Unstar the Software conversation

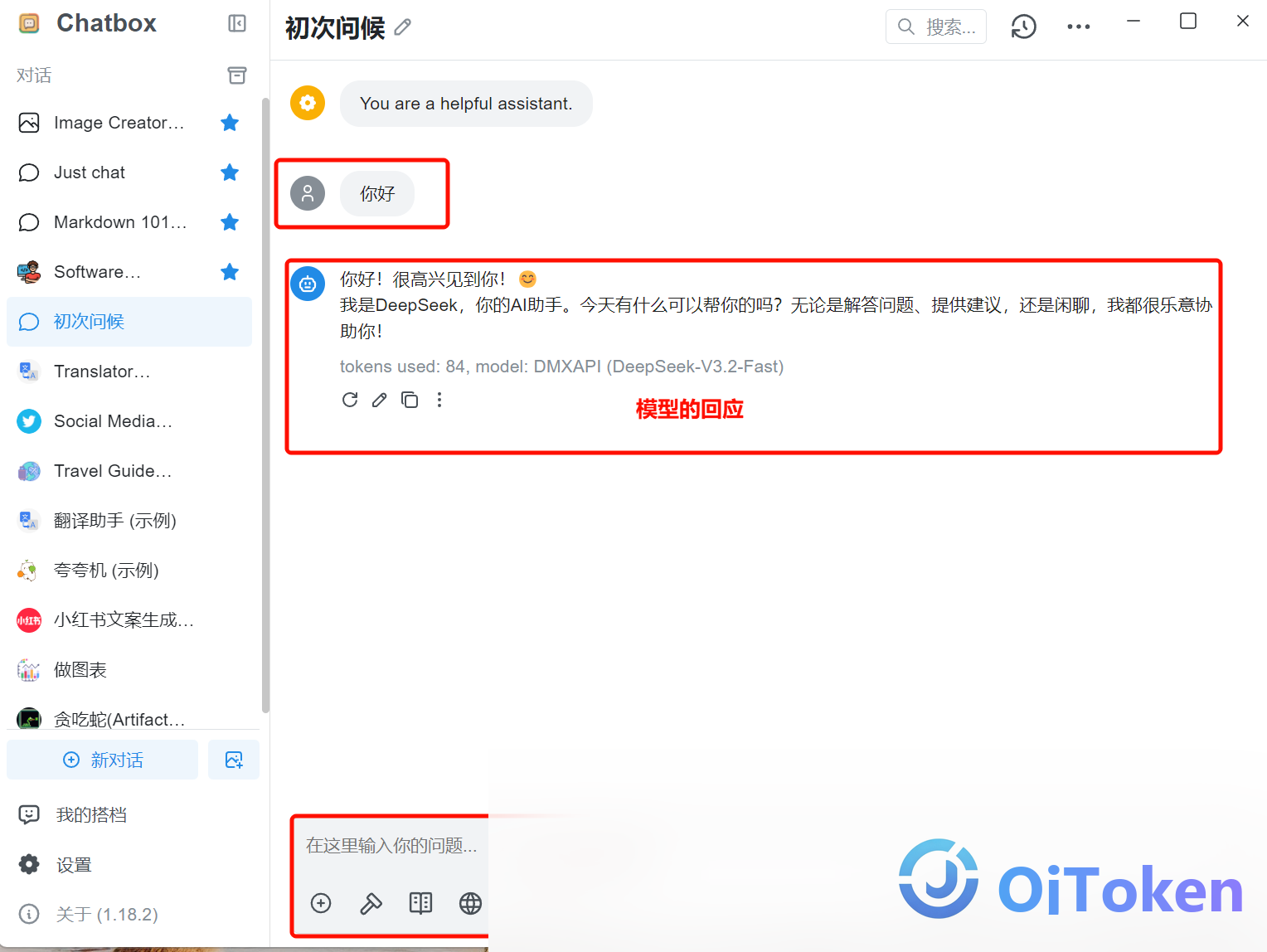tap(230, 272)
